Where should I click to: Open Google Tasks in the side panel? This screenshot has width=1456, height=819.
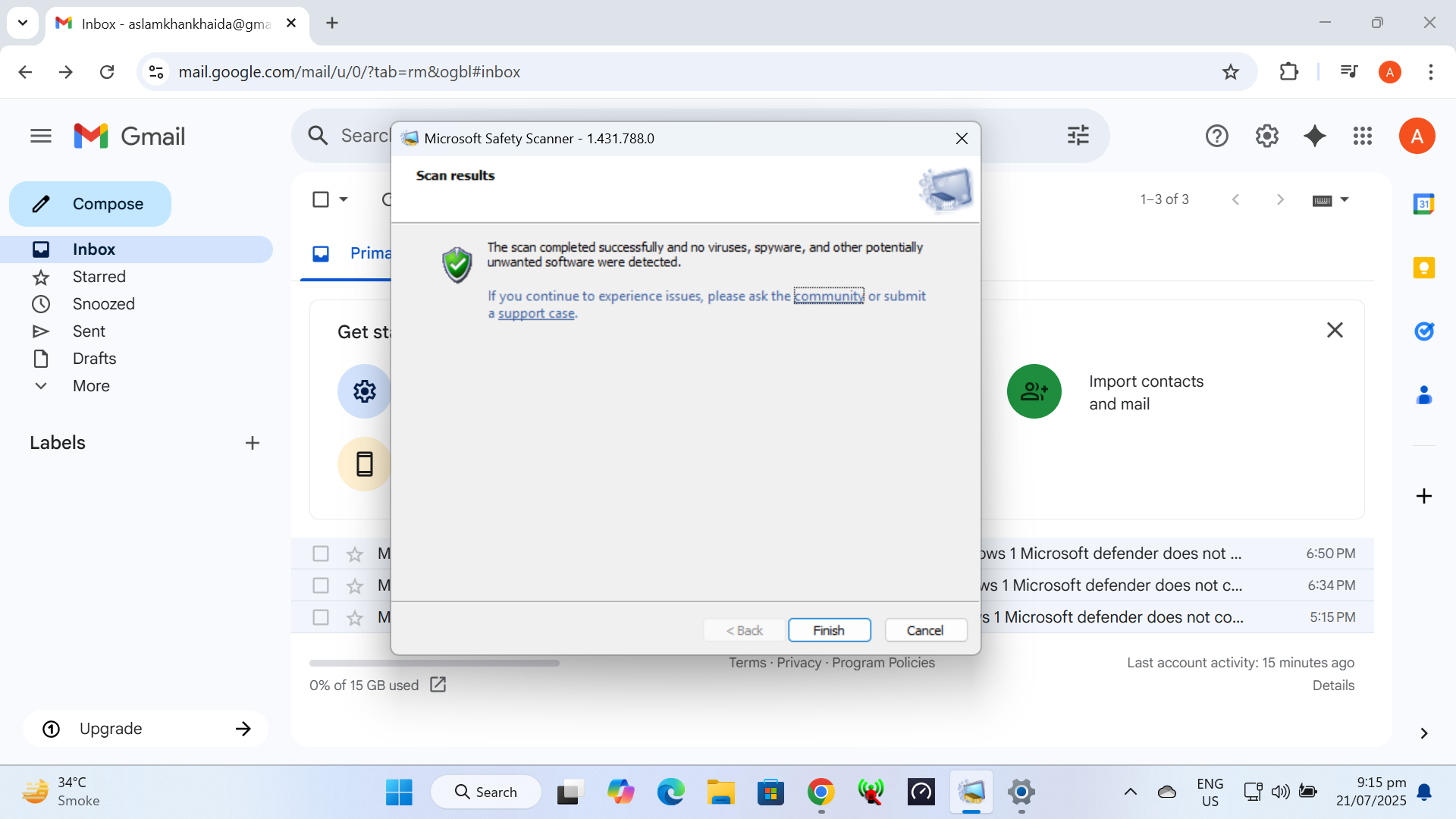click(1424, 331)
